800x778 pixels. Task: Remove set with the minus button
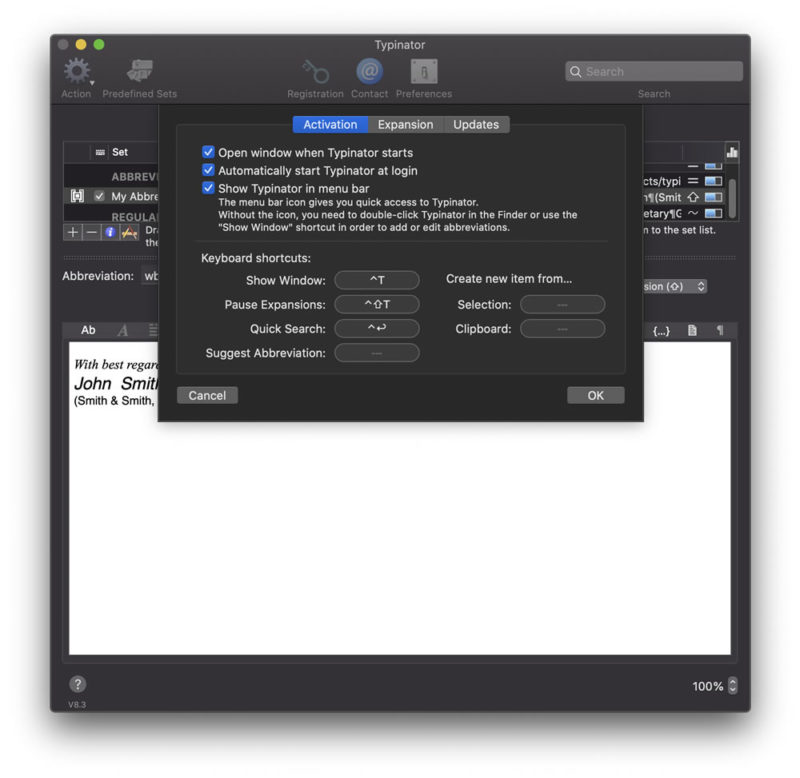coord(92,233)
